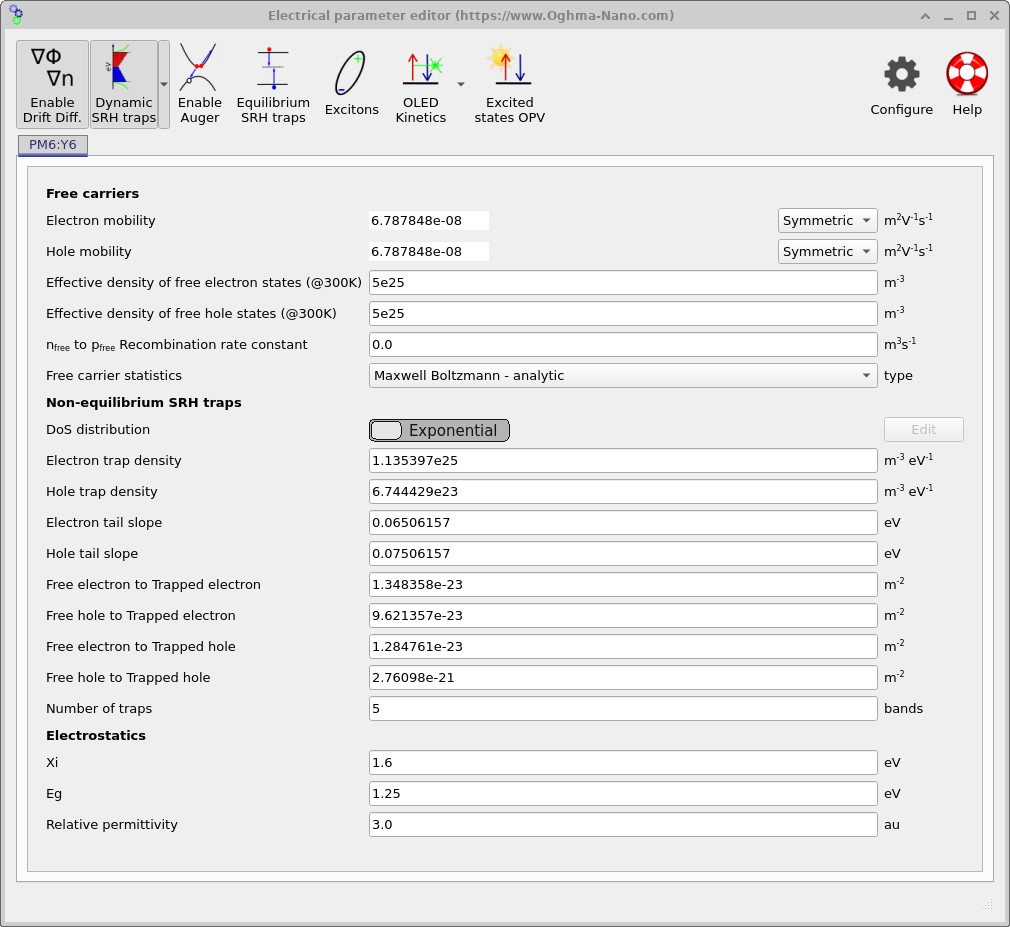Expand arrow beside OLED Kinetics
The width and height of the screenshot is (1010, 927).
[461, 84]
